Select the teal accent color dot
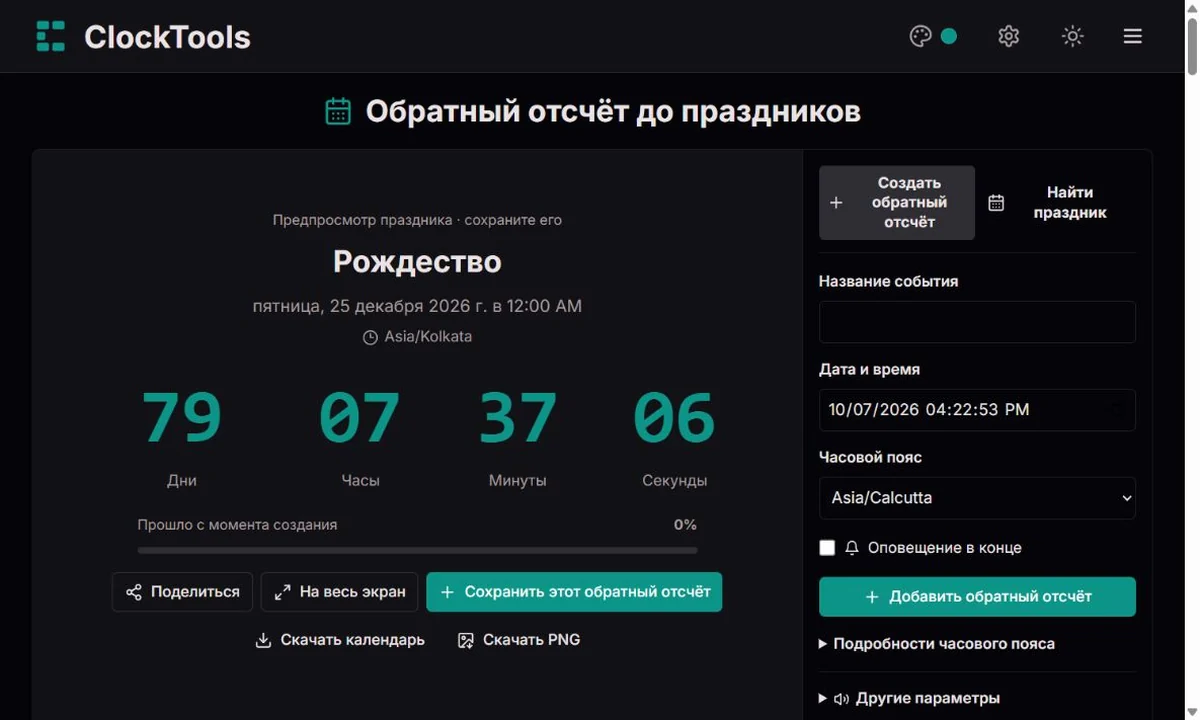This screenshot has width=1200, height=720. [949, 36]
